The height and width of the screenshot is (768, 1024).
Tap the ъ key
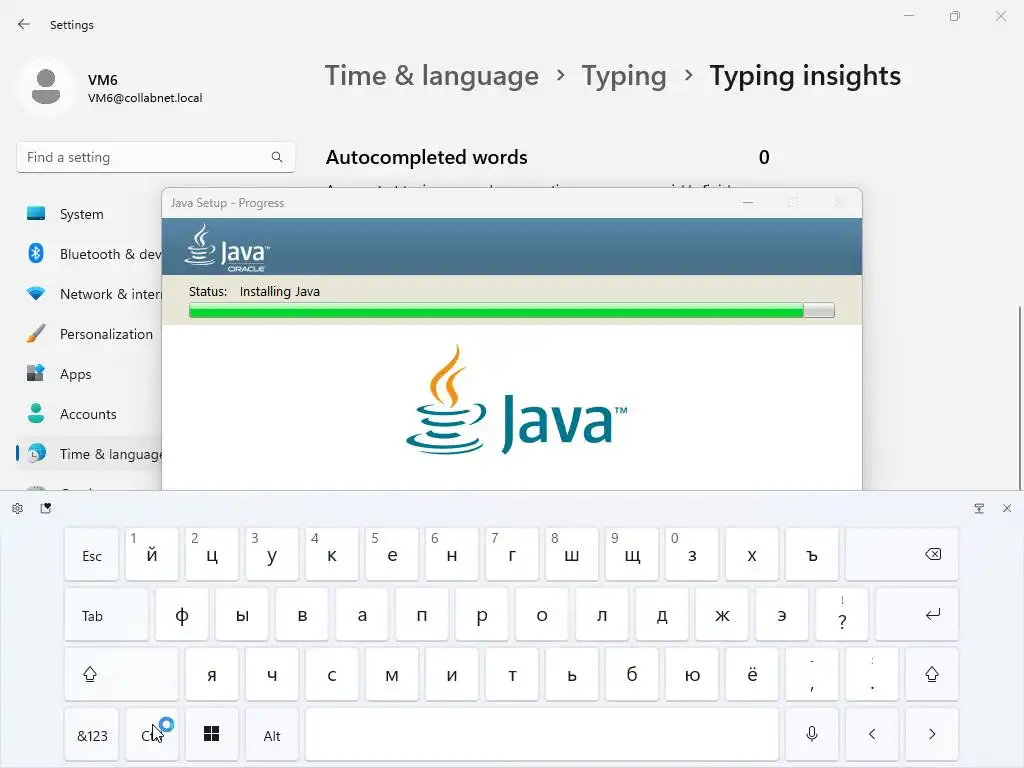click(x=812, y=554)
